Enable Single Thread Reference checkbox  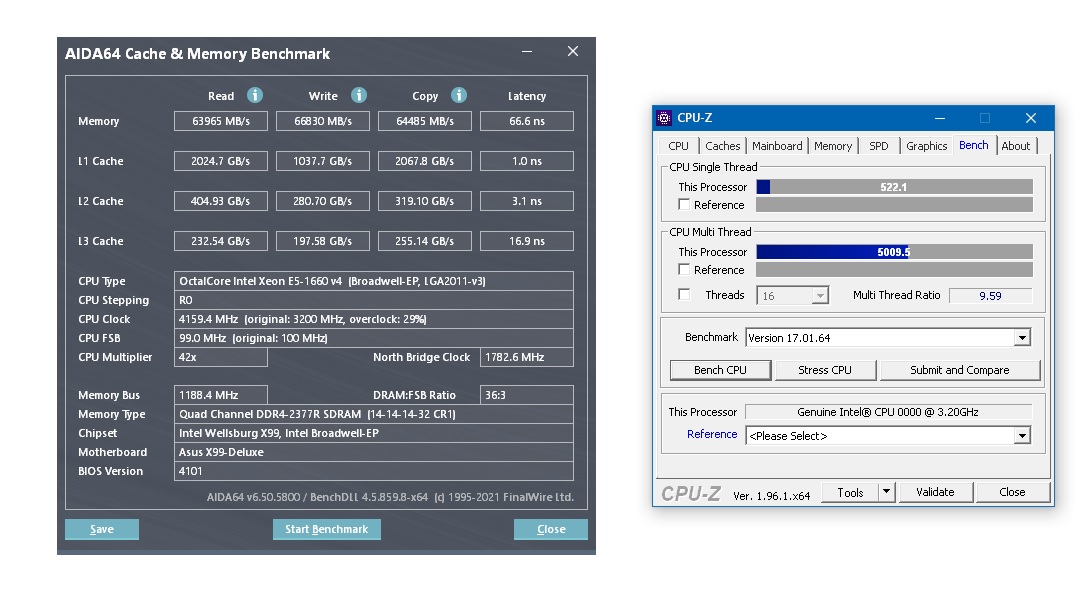point(684,204)
